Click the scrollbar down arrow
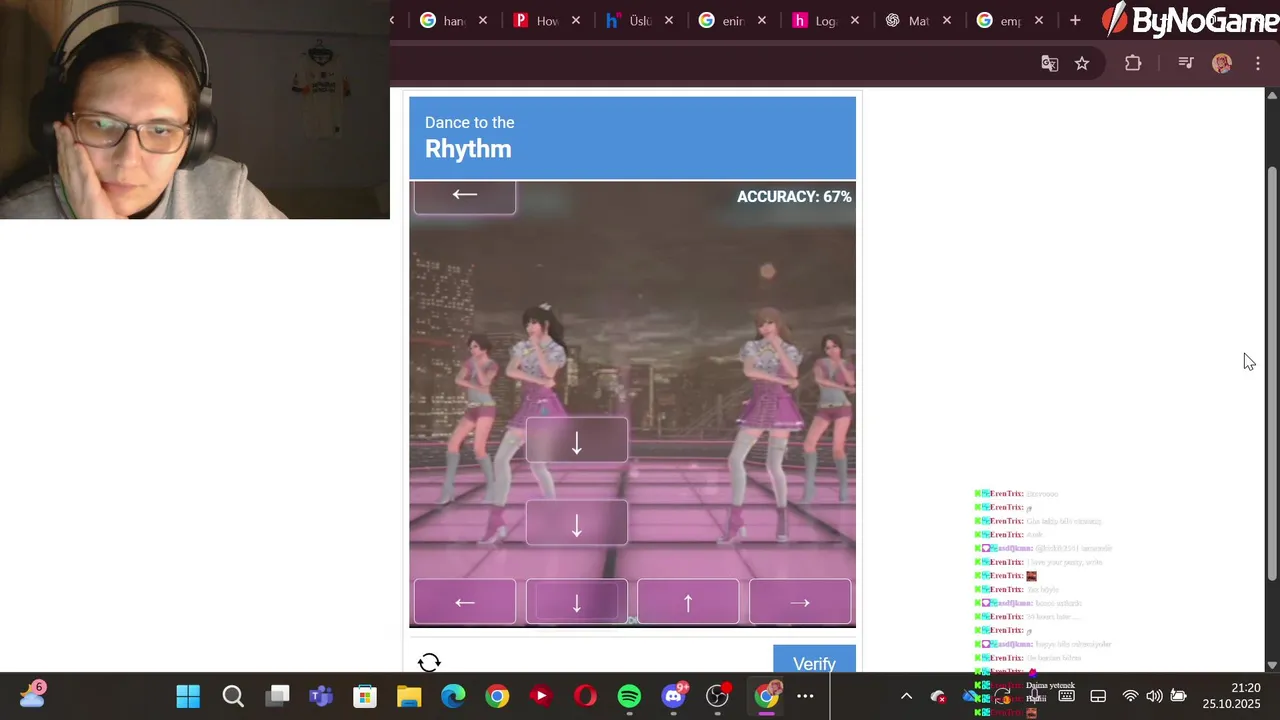 point(1272,664)
